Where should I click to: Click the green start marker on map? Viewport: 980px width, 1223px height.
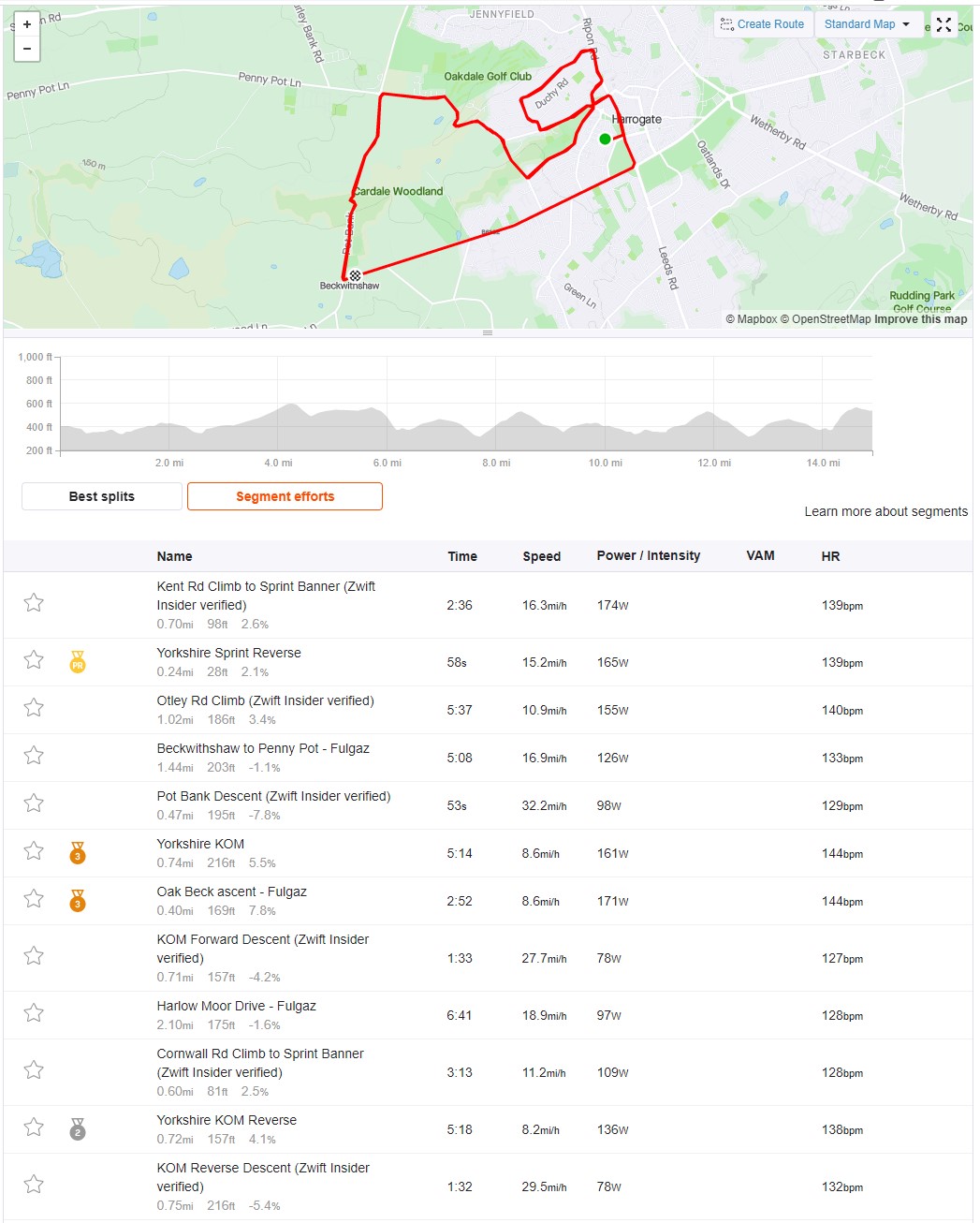[x=605, y=139]
